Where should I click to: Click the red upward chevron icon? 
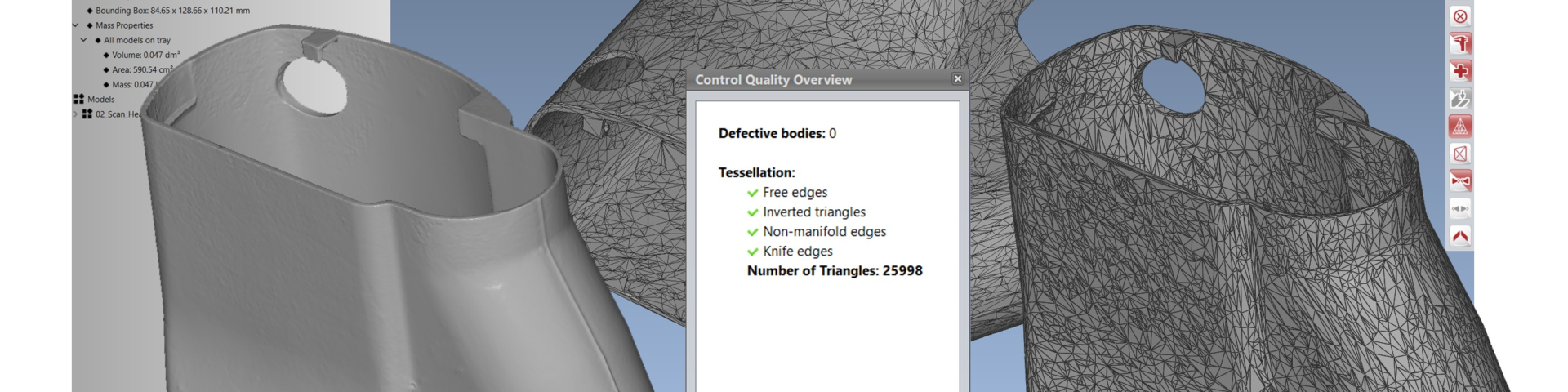[1460, 236]
